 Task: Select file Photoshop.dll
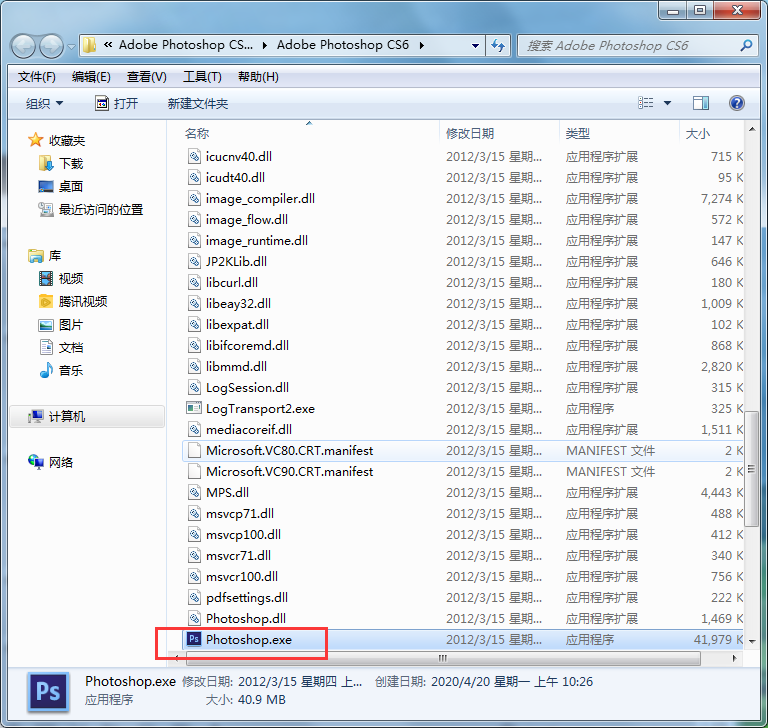pos(245,618)
